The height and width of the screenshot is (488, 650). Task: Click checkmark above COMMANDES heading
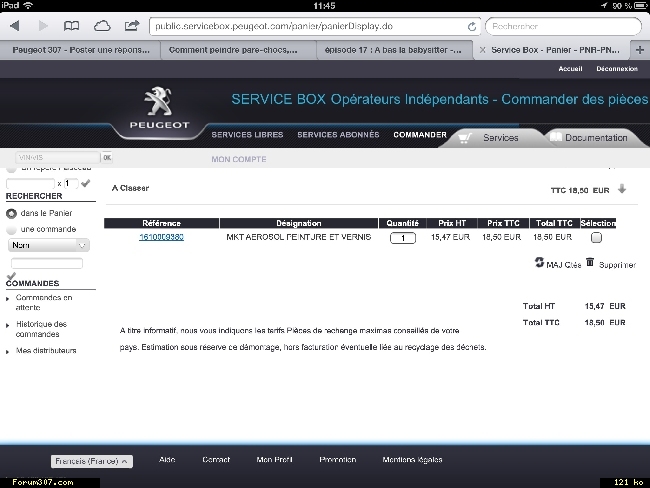pyautogui.click(x=11, y=276)
